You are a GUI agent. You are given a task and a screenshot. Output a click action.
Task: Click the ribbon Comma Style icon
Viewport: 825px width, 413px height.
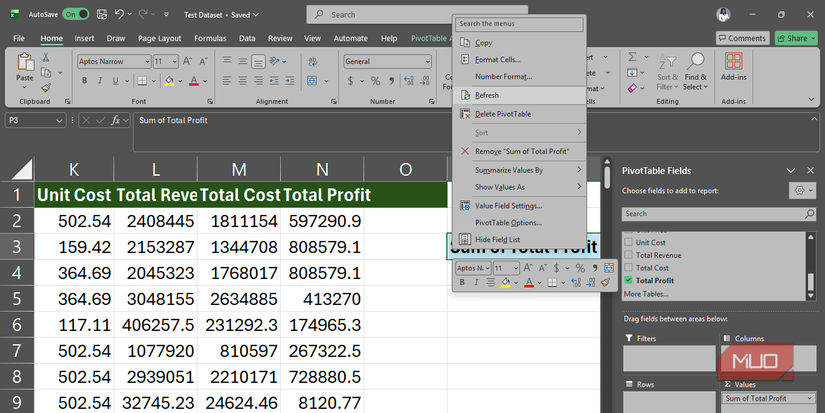pos(391,81)
